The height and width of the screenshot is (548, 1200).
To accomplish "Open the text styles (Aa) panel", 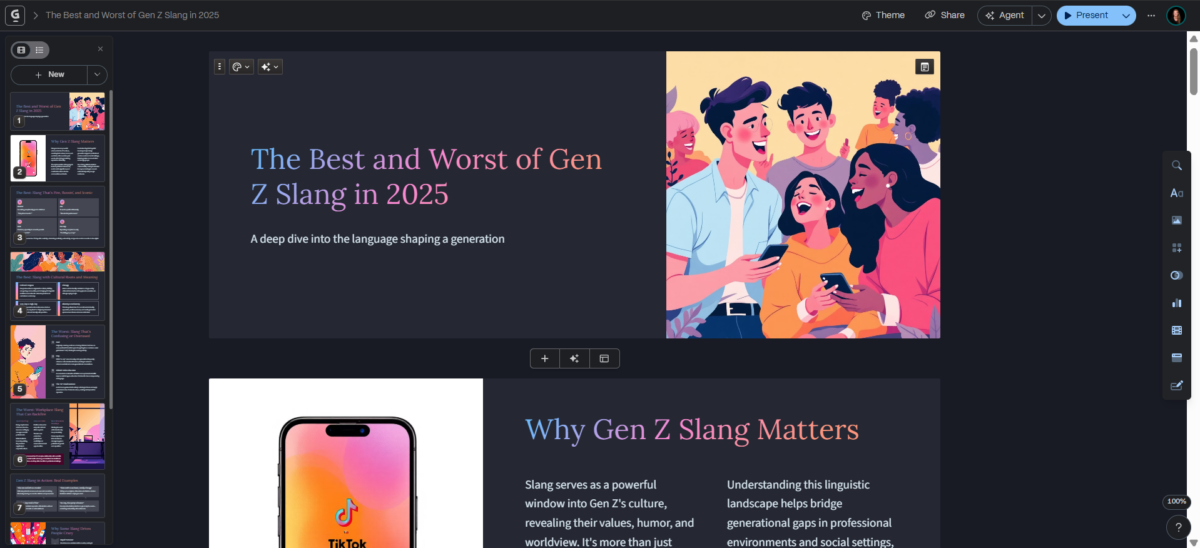I will pyautogui.click(x=1176, y=193).
